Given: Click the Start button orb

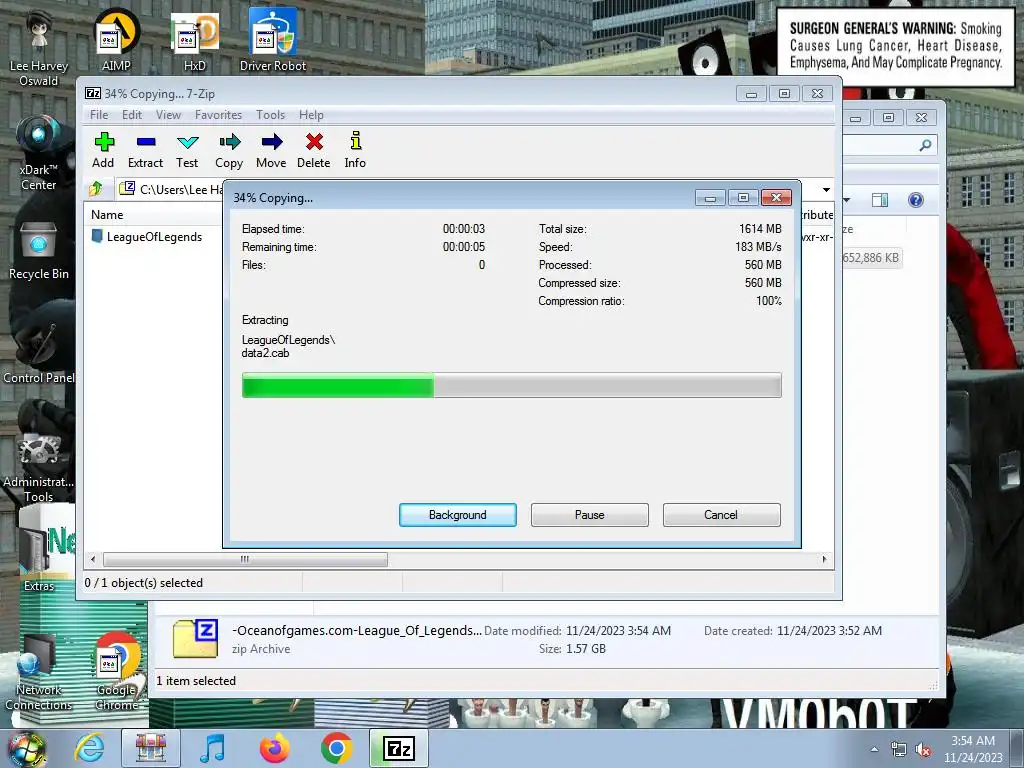Looking at the screenshot, I should point(26,749).
